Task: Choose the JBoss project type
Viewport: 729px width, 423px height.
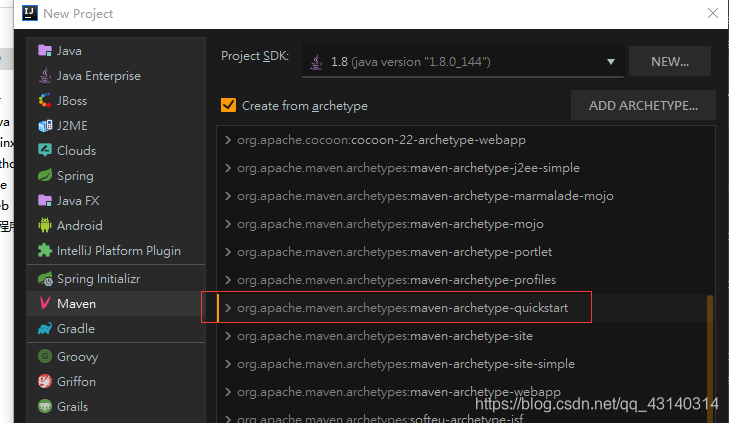Action: [x=116, y=100]
